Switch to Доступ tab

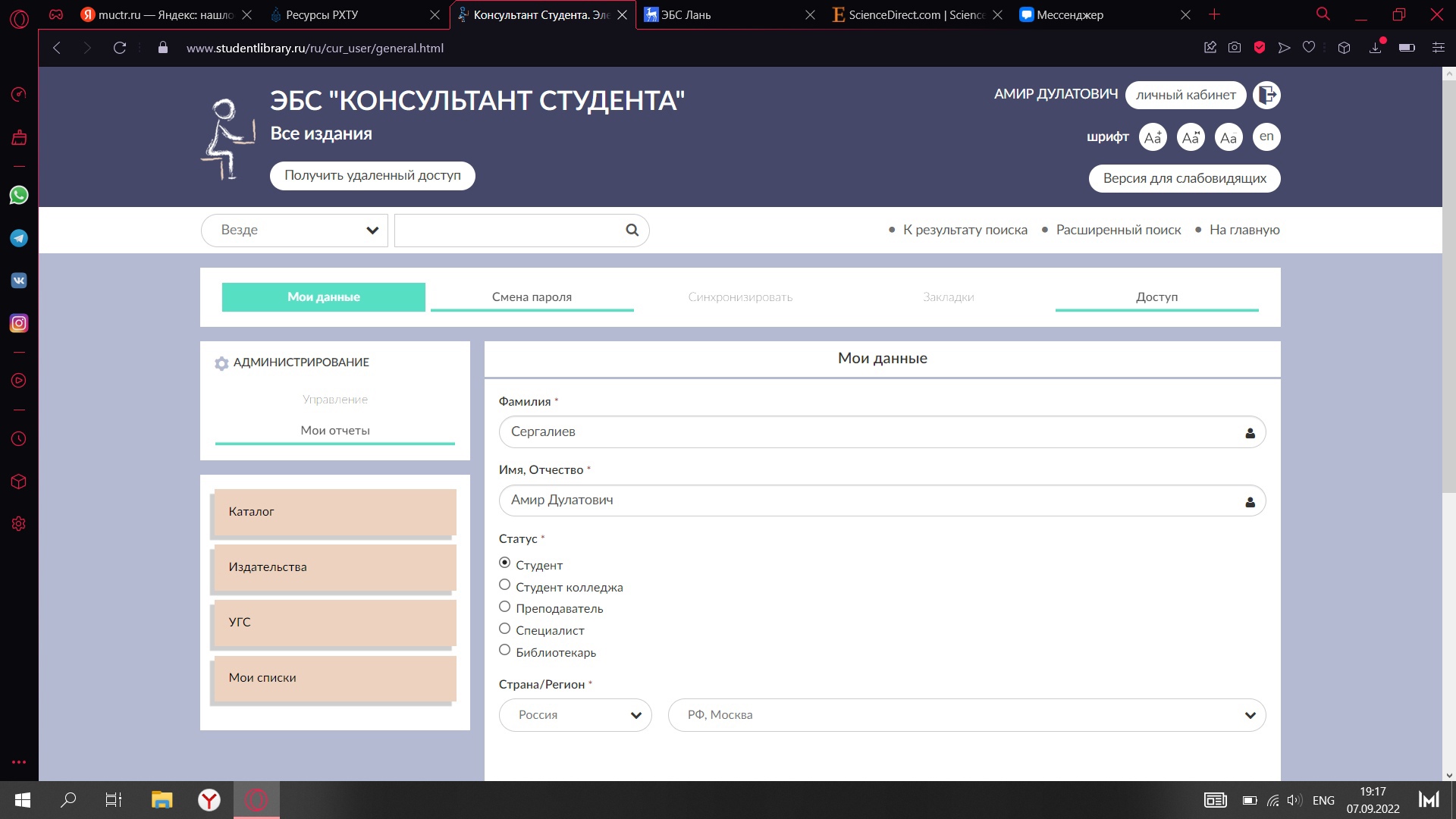click(x=1157, y=297)
